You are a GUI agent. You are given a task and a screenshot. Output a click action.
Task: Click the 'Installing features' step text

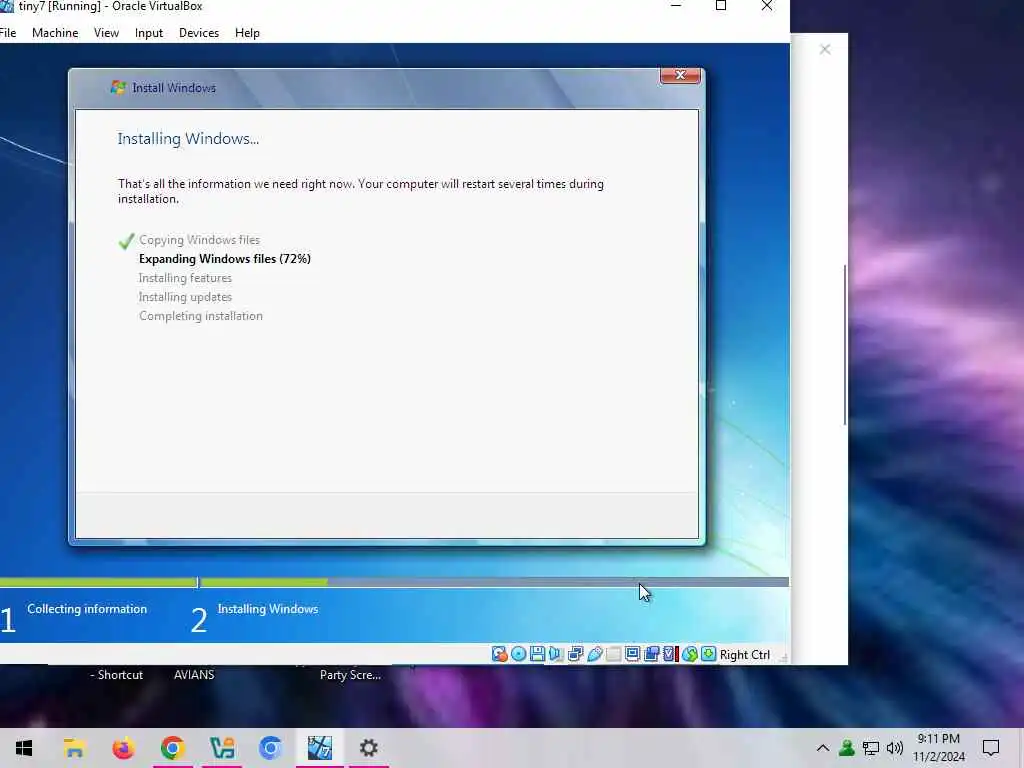coord(185,278)
